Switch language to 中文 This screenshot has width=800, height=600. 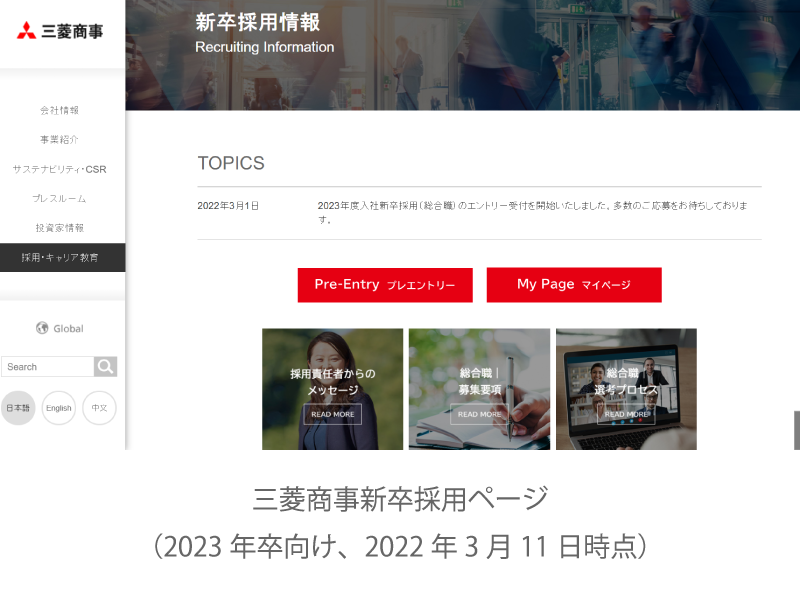pos(99,408)
